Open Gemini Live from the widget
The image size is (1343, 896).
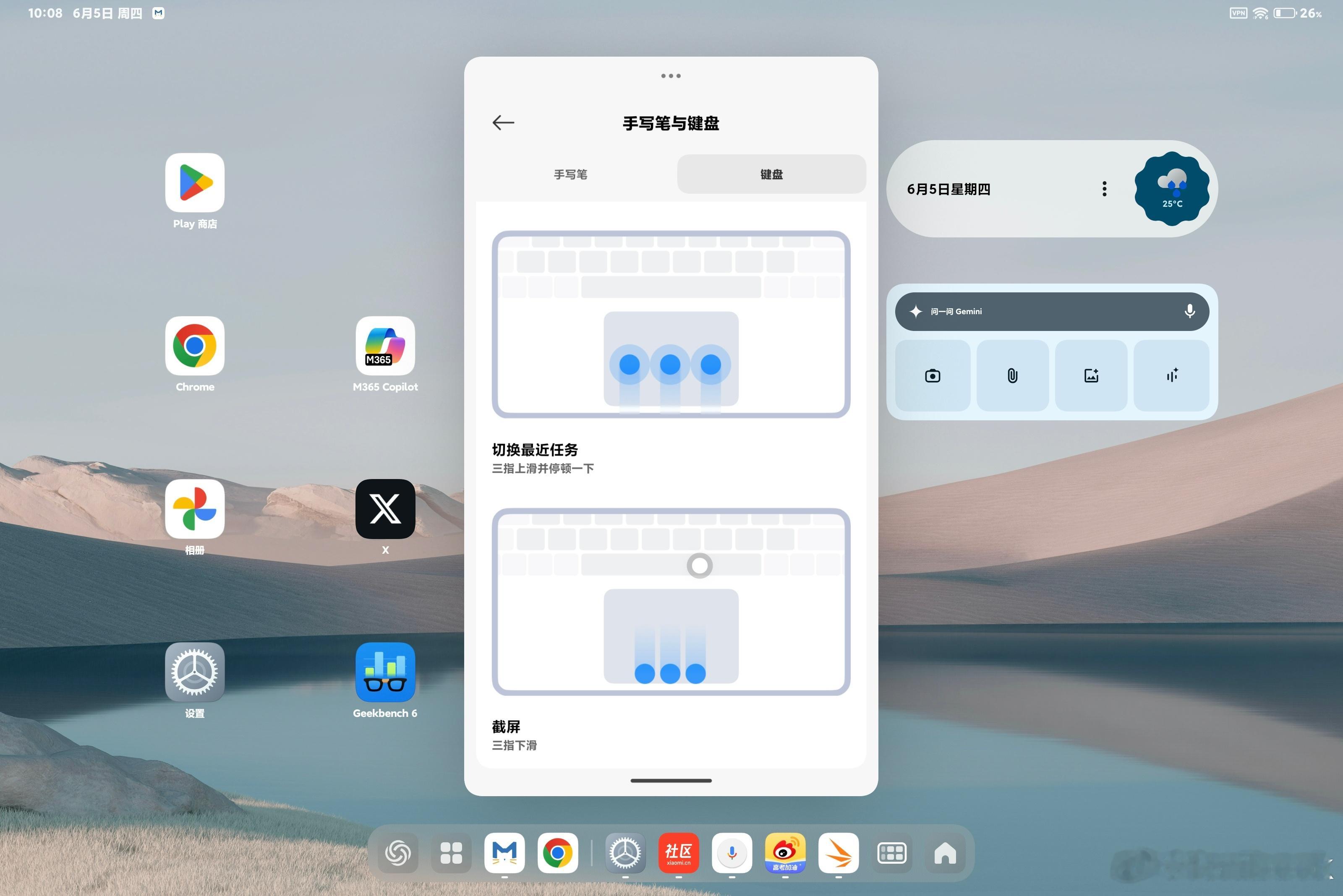click(x=1171, y=375)
